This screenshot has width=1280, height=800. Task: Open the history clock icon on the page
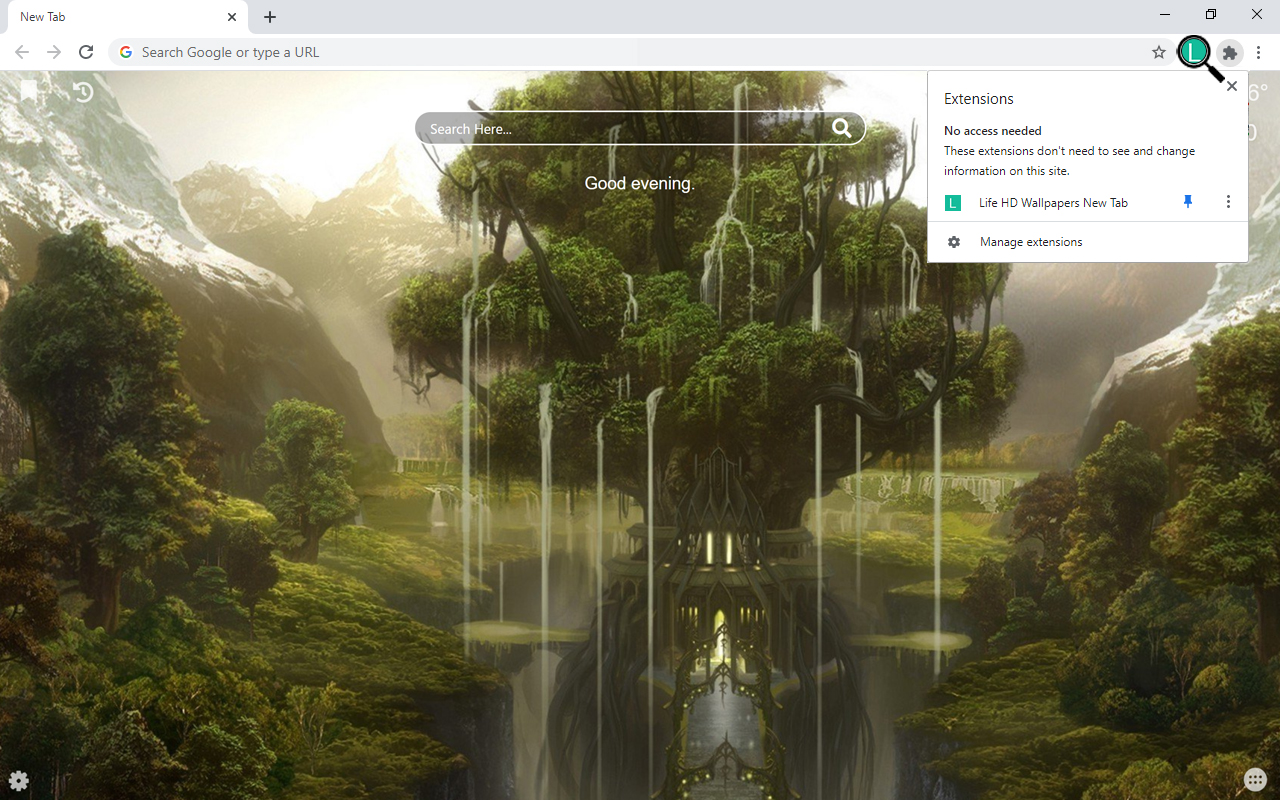pos(83,92)
